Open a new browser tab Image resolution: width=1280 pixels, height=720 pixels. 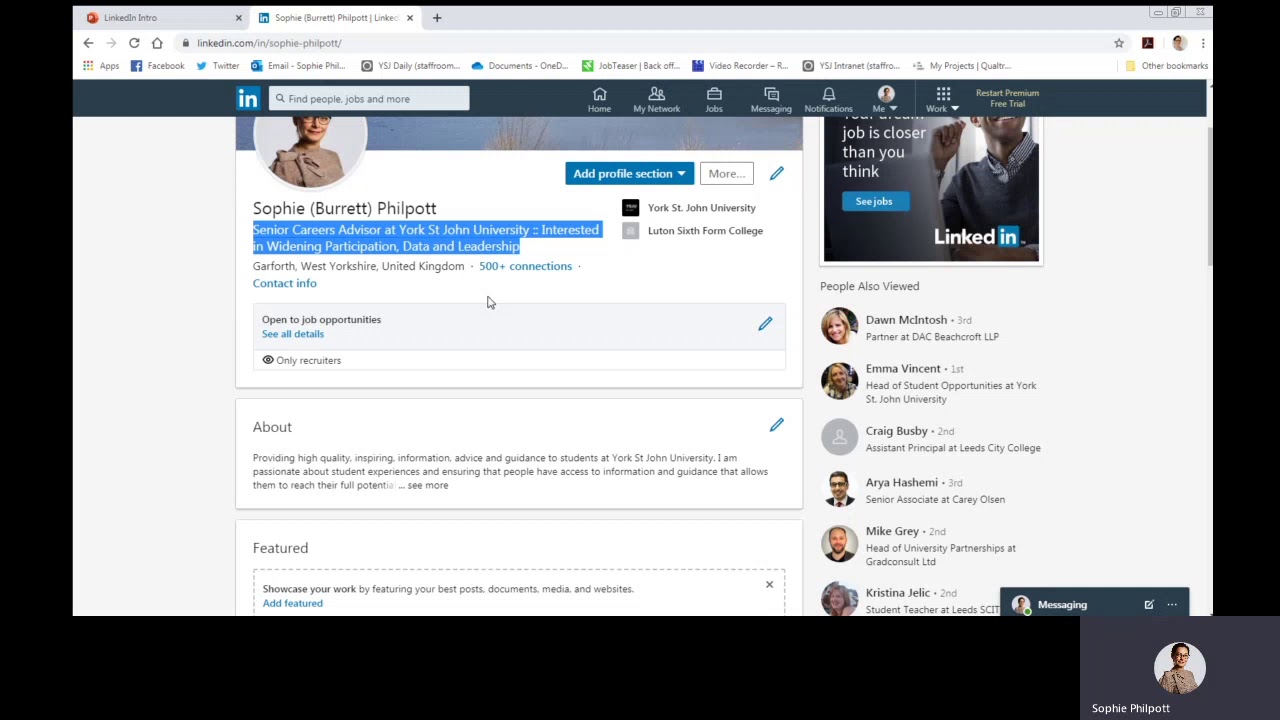(x=437, y=18)
